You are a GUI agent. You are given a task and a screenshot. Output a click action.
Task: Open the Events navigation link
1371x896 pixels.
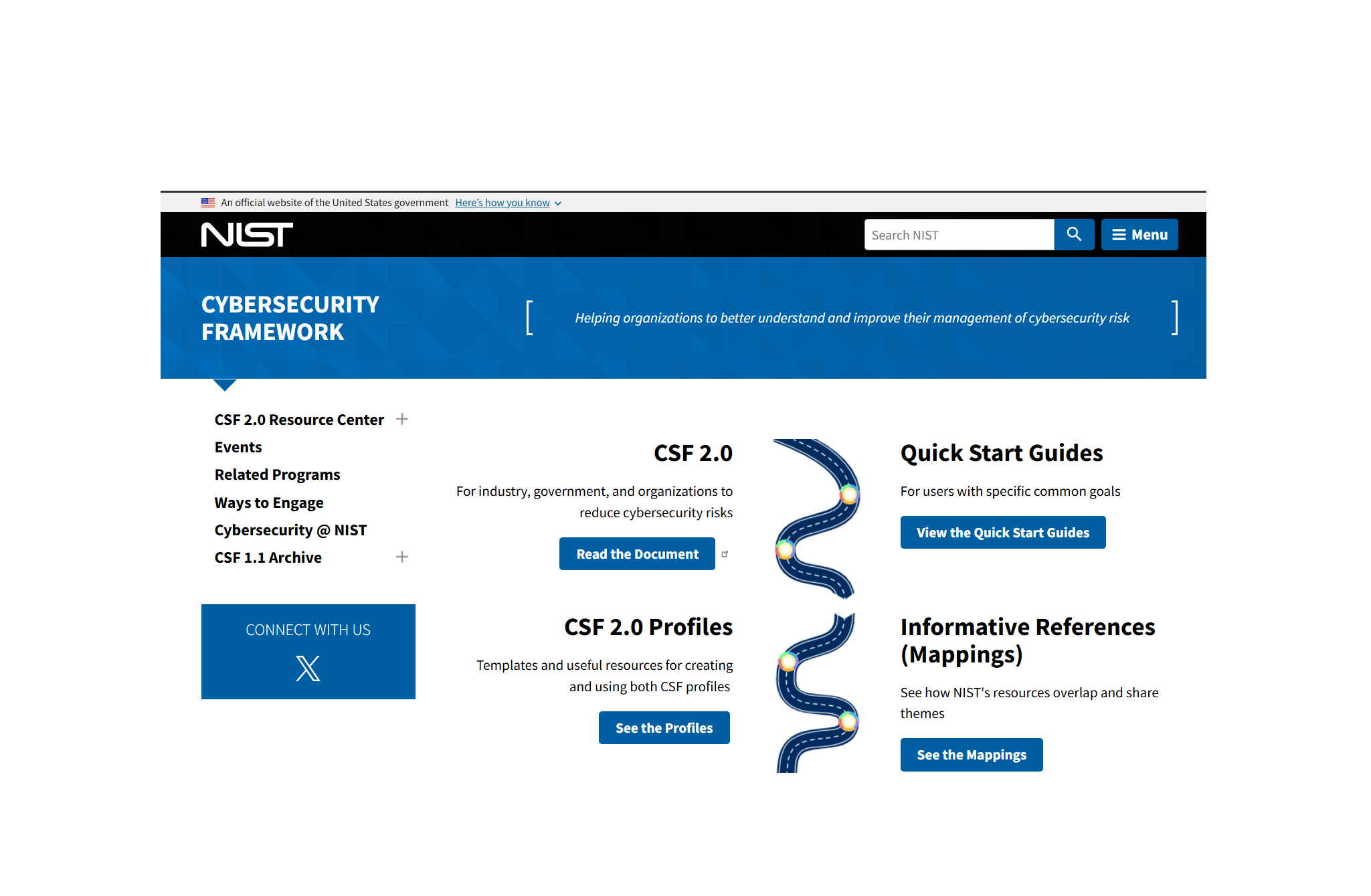tap(237, 447)
